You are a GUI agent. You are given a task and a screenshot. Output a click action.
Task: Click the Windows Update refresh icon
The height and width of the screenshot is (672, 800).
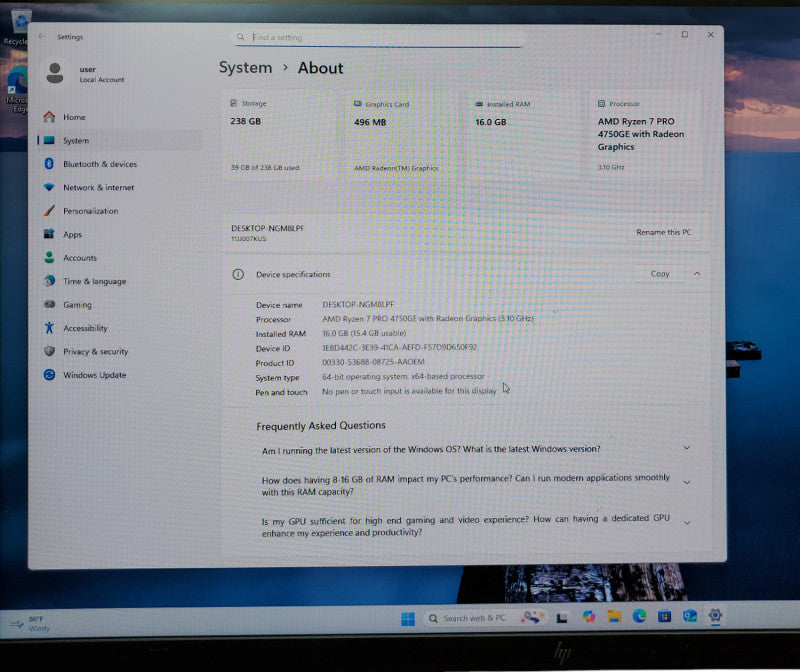pyautogui.click(x=49, y=375)
